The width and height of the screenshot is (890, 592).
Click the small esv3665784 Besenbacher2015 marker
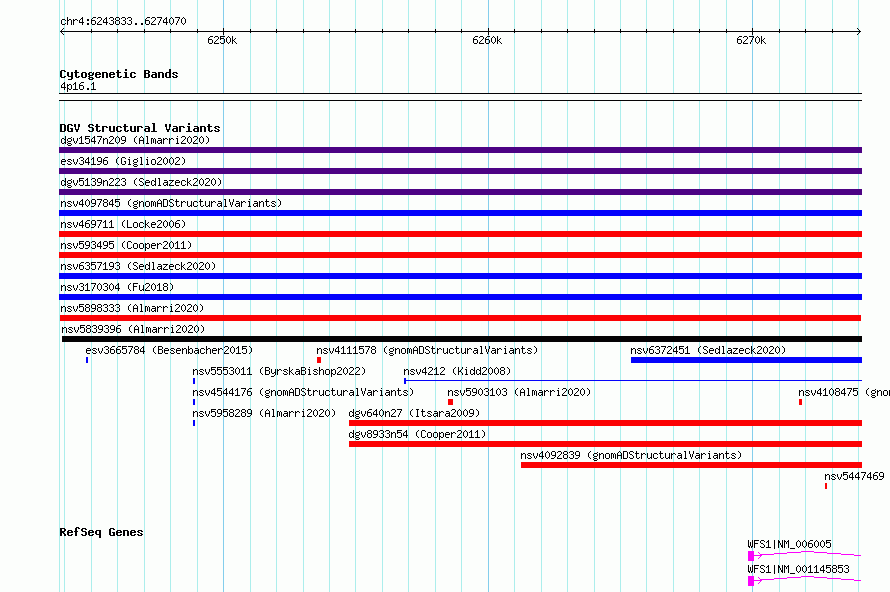[x=87, y=360]
